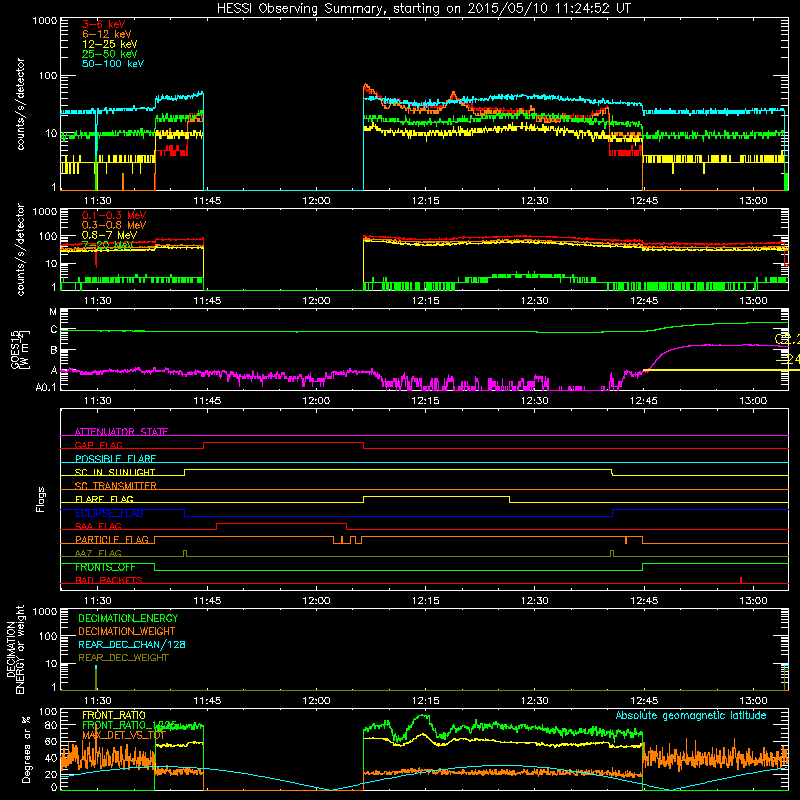
Task: Click the 11:30 tick under the keV plot
Action: (97, 200)
